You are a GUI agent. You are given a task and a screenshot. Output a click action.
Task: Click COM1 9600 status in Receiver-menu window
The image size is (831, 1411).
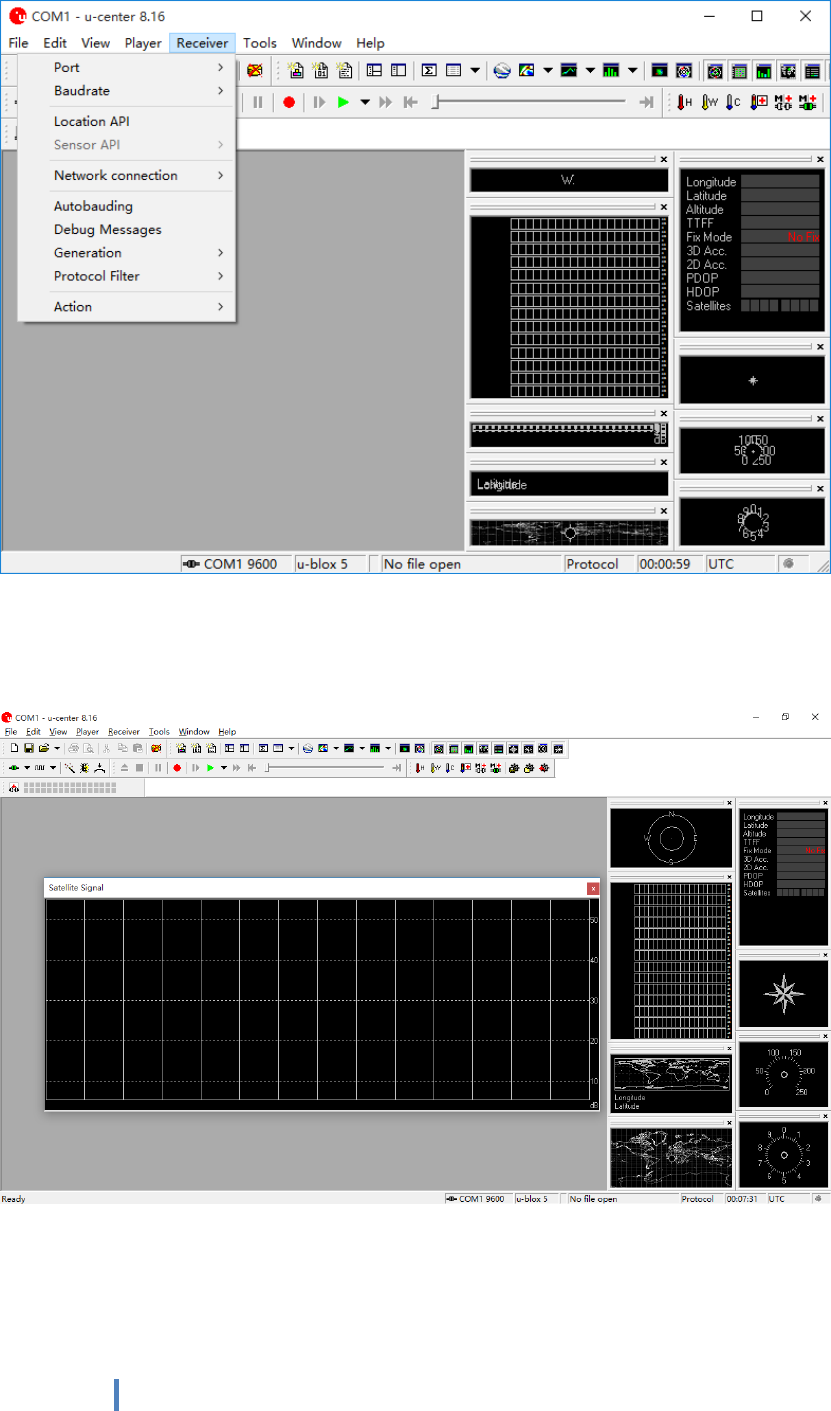tap(236, 564)
